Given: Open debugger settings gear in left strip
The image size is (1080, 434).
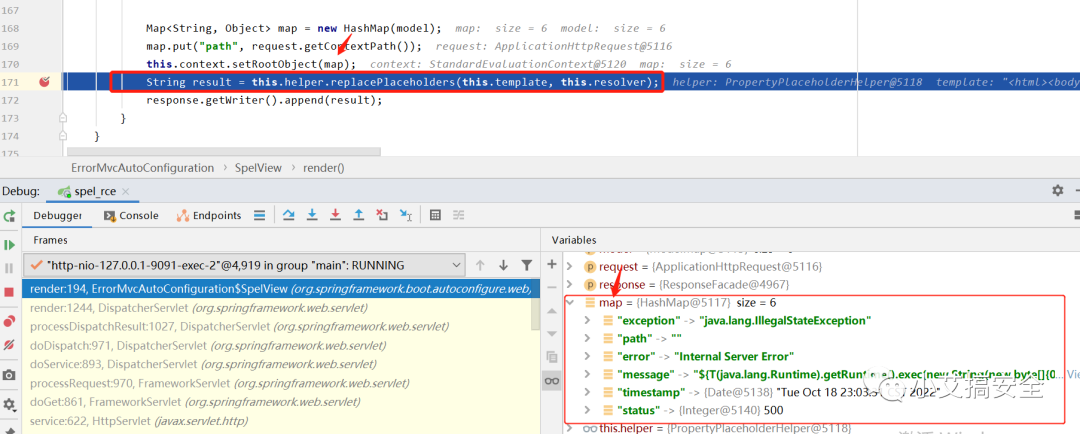Looking at the screenshot, I should point(9,404).
